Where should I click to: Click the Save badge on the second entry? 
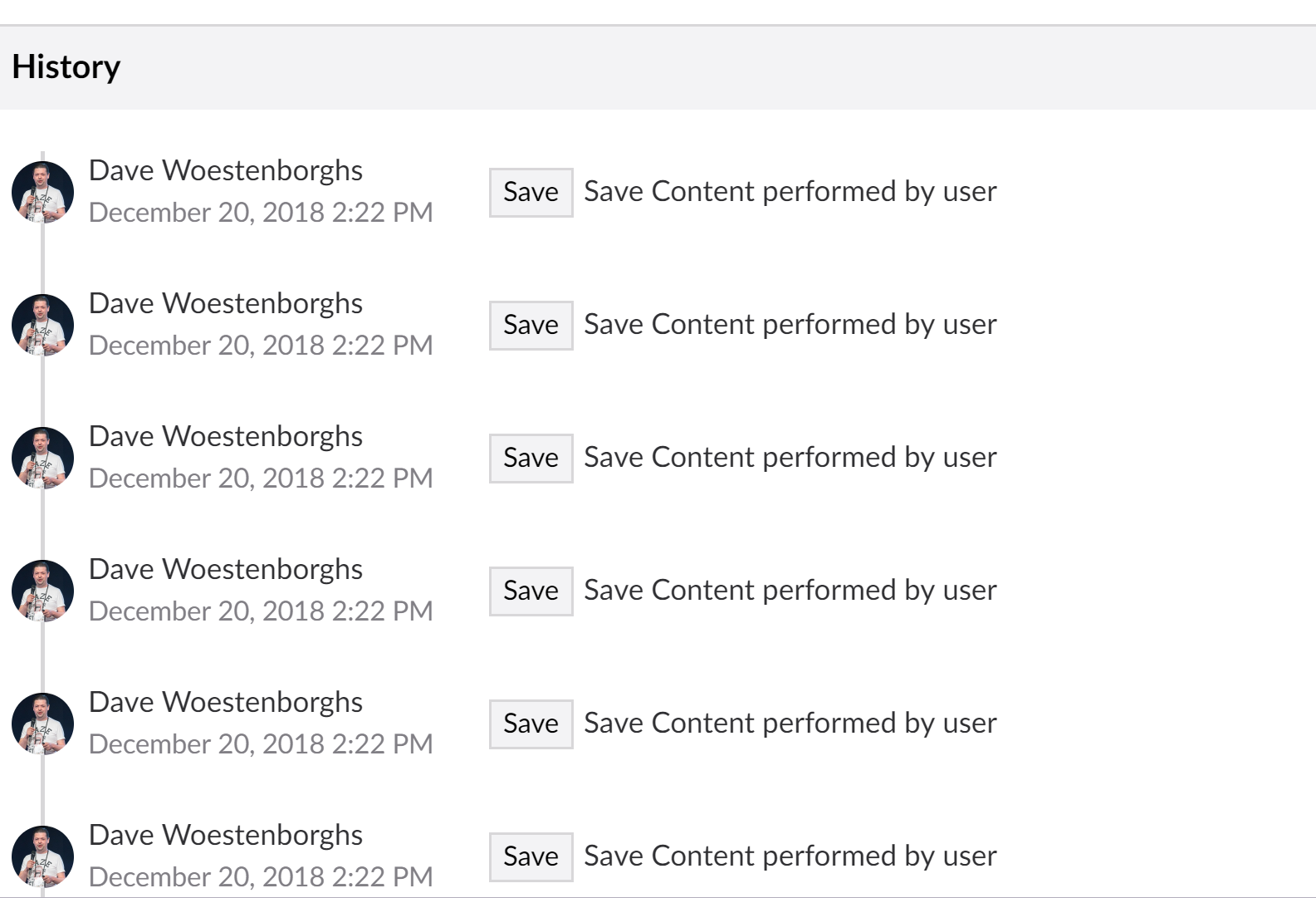pyautogui.click(x=530, y=325)
